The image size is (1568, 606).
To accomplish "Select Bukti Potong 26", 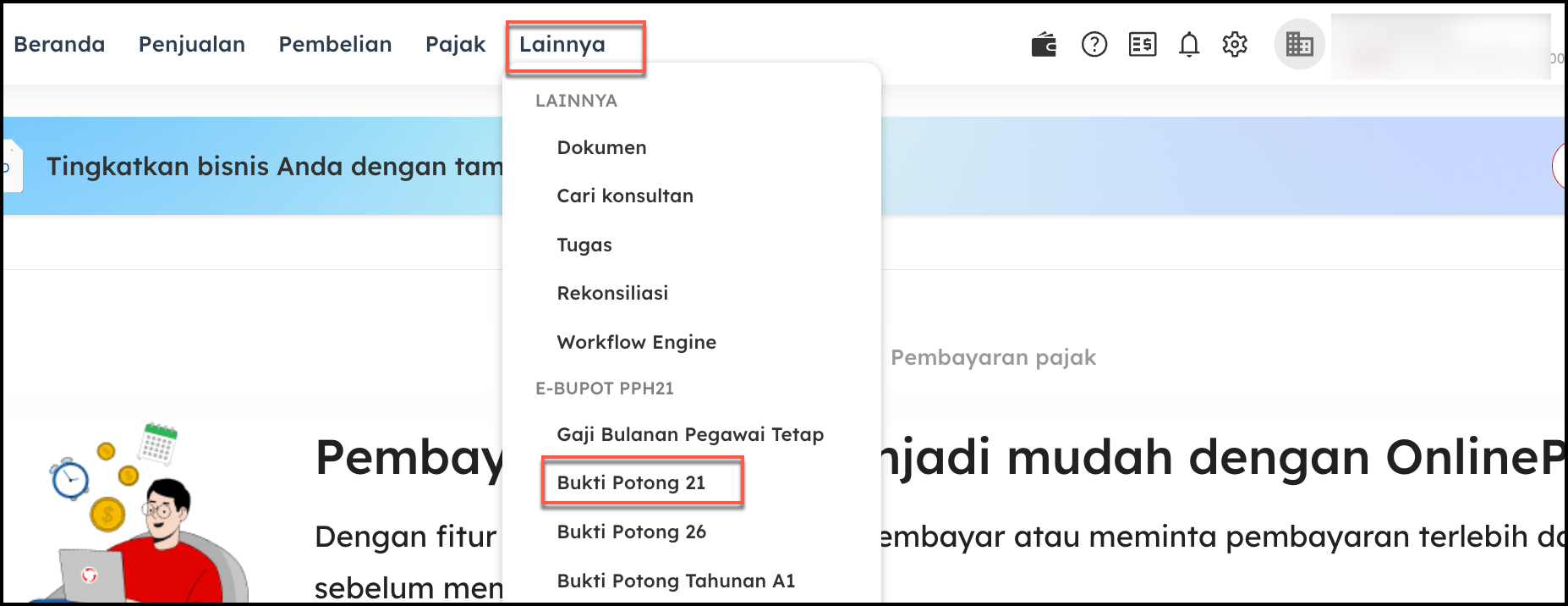I will (x=631, y=532).
